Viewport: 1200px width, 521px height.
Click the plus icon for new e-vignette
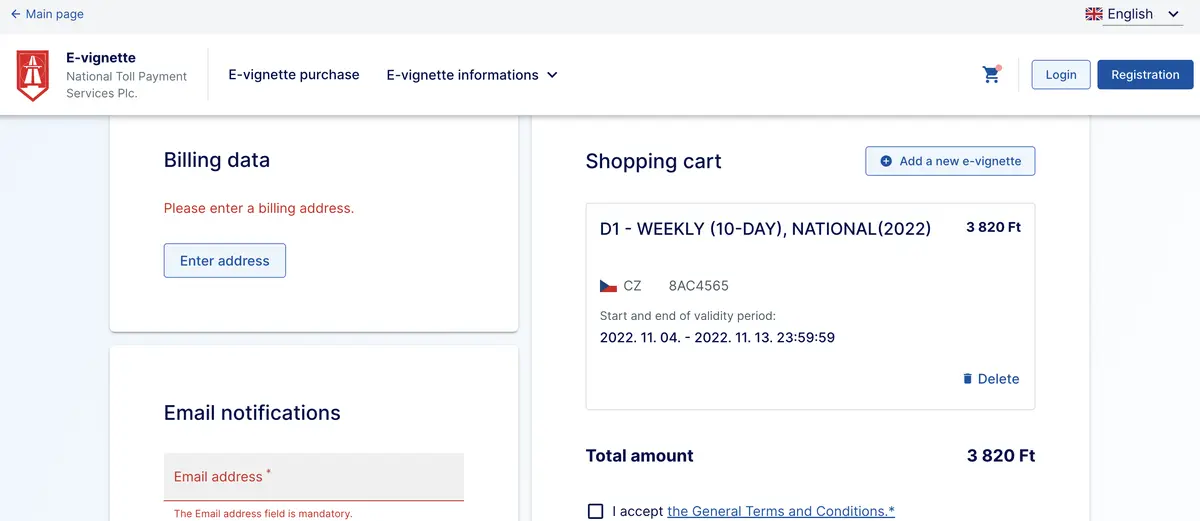coord(886,161)
